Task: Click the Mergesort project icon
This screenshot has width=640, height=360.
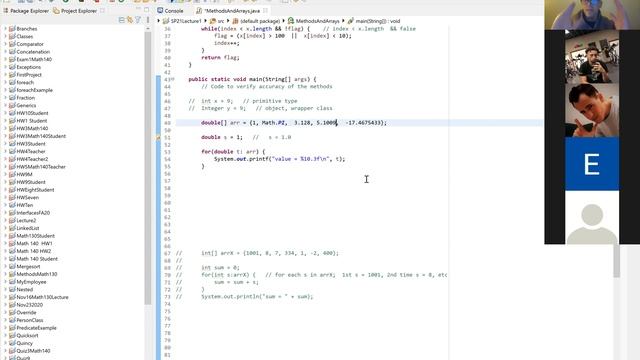Action: pyautogui.click(x=12, y=266)
